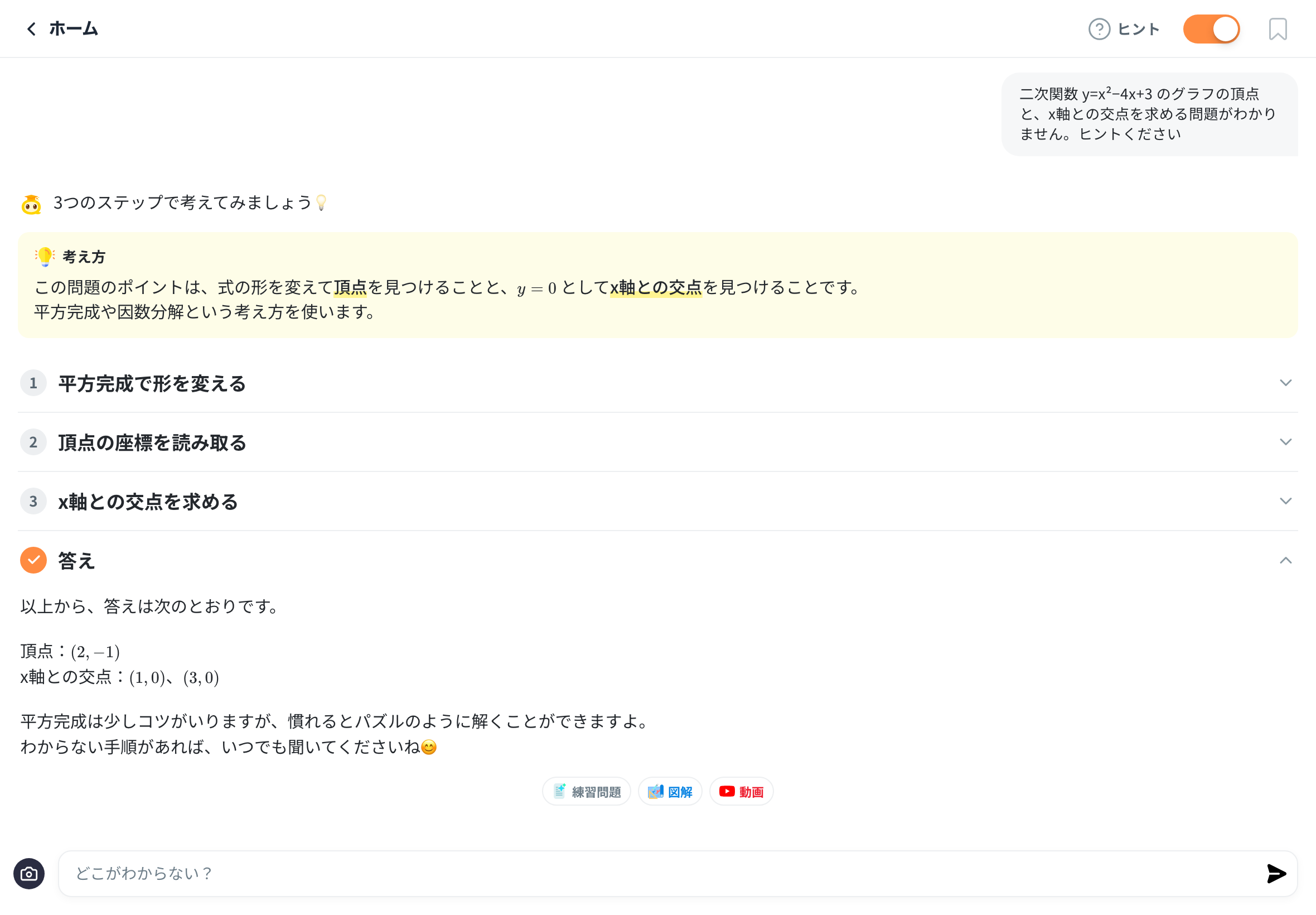Open the 動画 video button
1316x915 pixels.
tap(741, 791)
